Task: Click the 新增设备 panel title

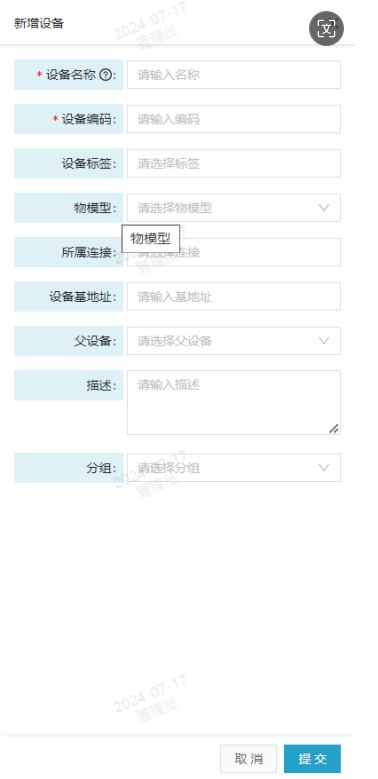Action: (x=39, y=23)
